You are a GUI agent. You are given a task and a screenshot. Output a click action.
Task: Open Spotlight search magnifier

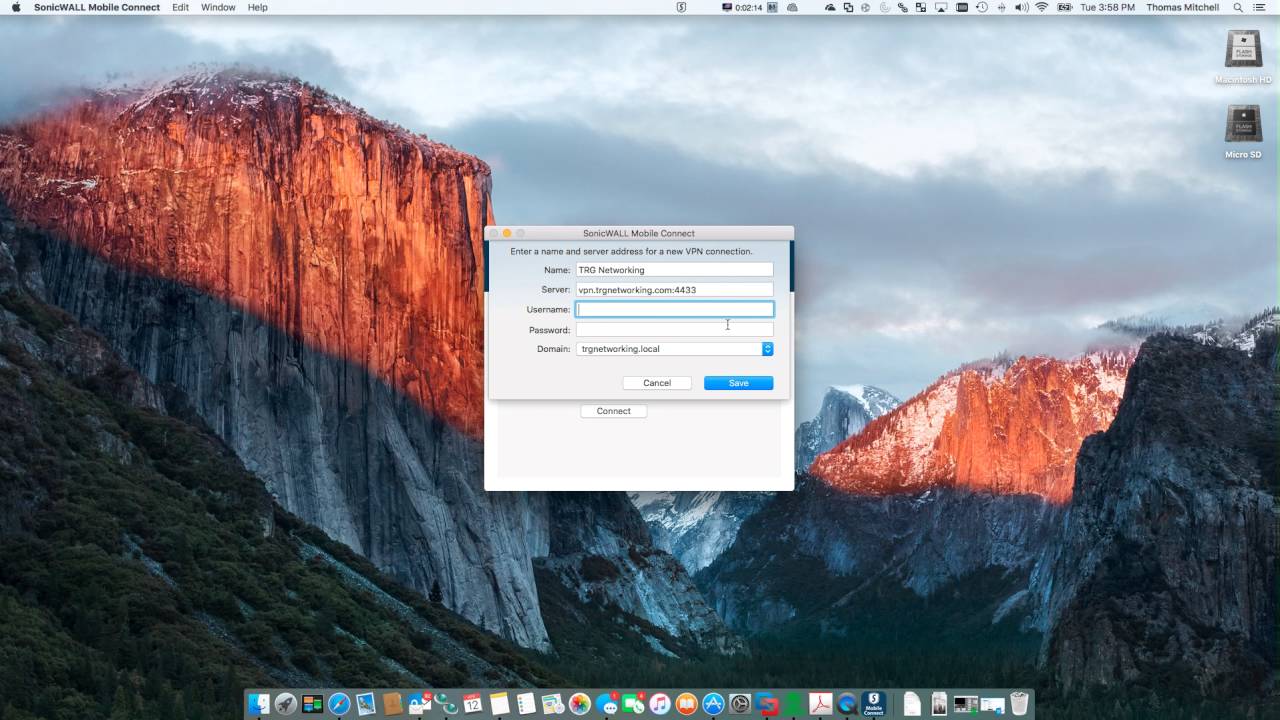point(1237,7)
